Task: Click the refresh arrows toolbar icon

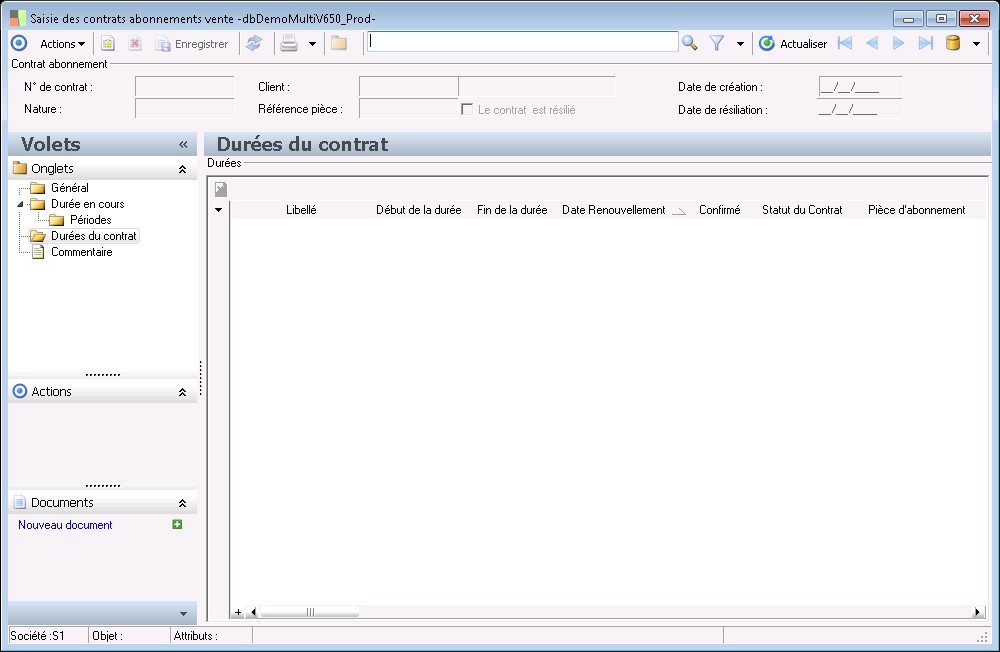Action: [254, 43]
